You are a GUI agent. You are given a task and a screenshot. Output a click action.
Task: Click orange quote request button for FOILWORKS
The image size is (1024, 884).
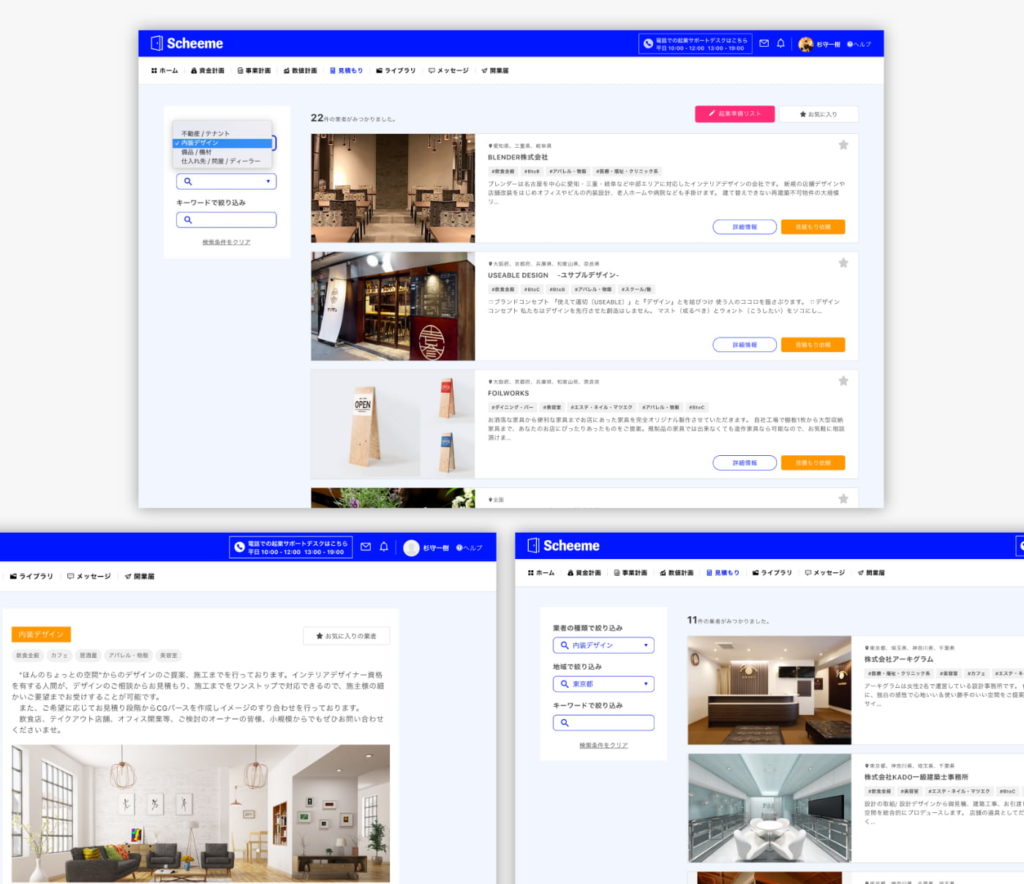click(813, 463)
